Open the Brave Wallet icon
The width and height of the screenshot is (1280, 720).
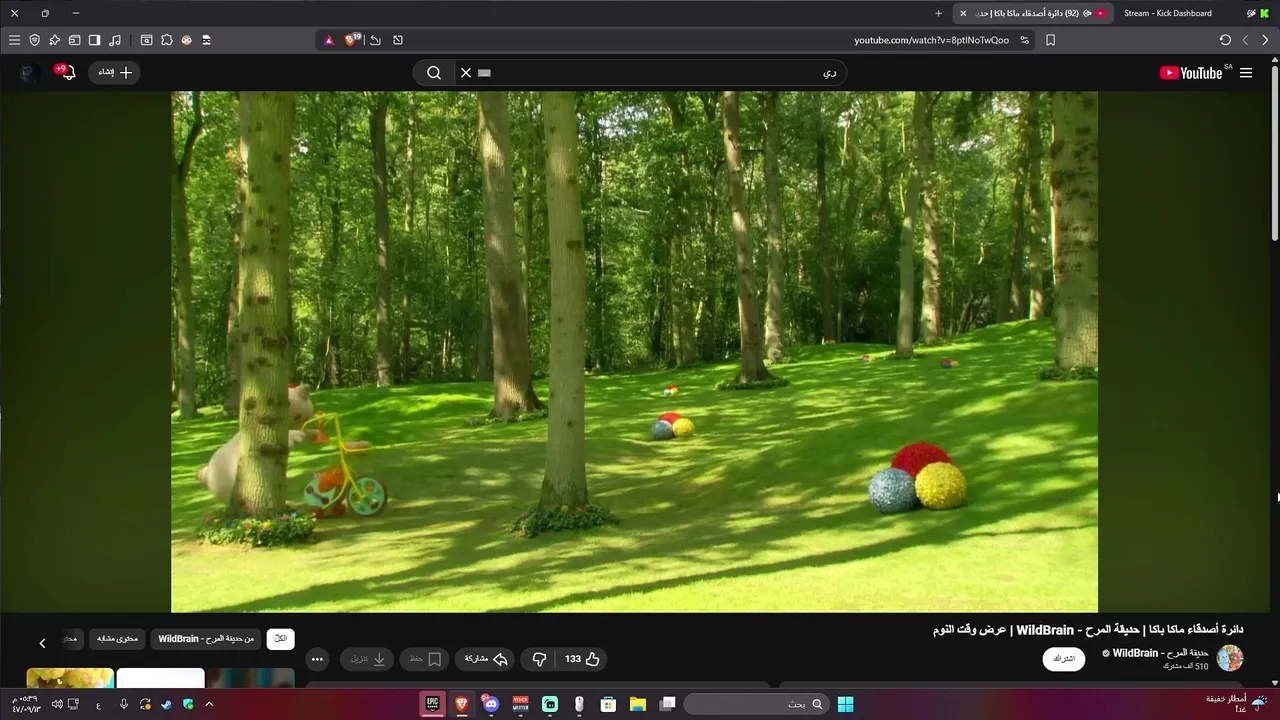pos(74,40)
